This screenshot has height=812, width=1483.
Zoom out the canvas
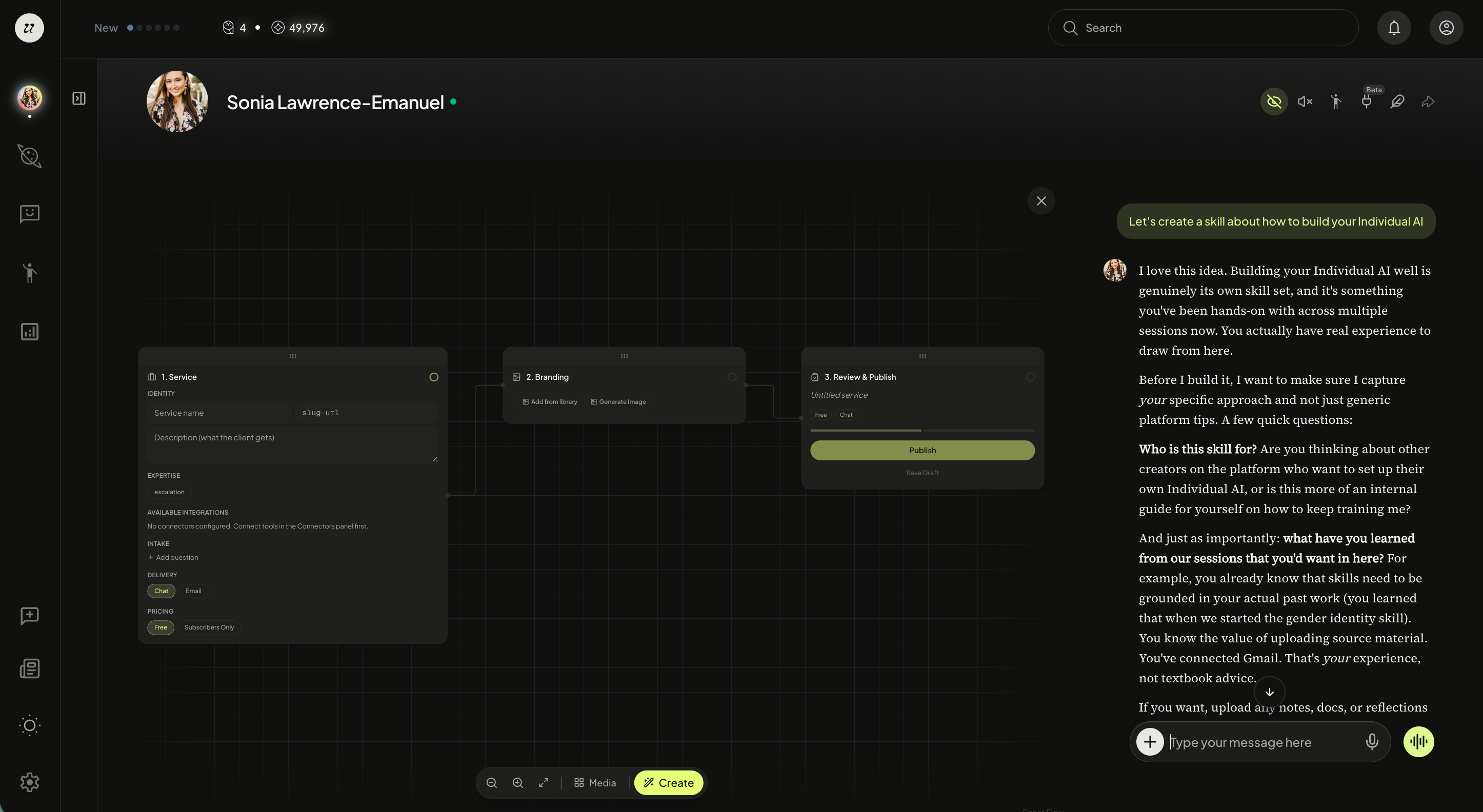click(492, 783)
